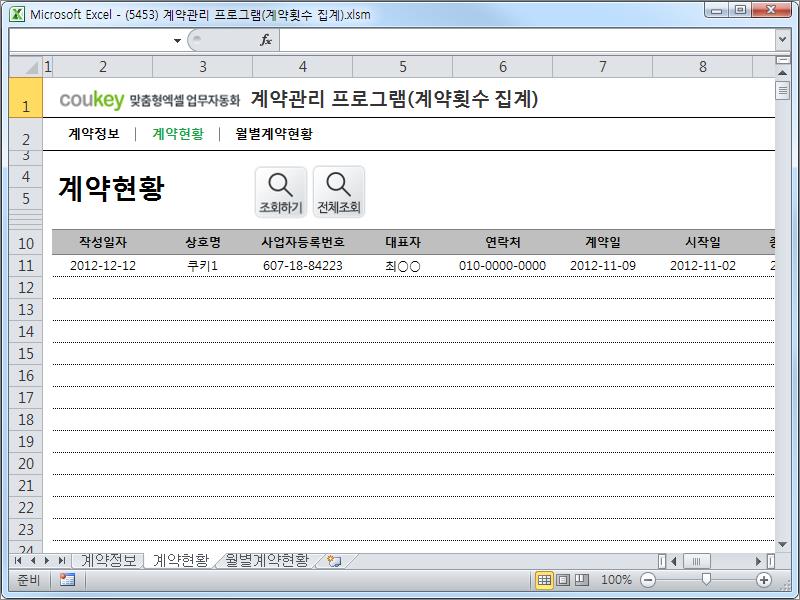Click the vertical scrollbar thumb
800x600 pixels.
point(782,91)
